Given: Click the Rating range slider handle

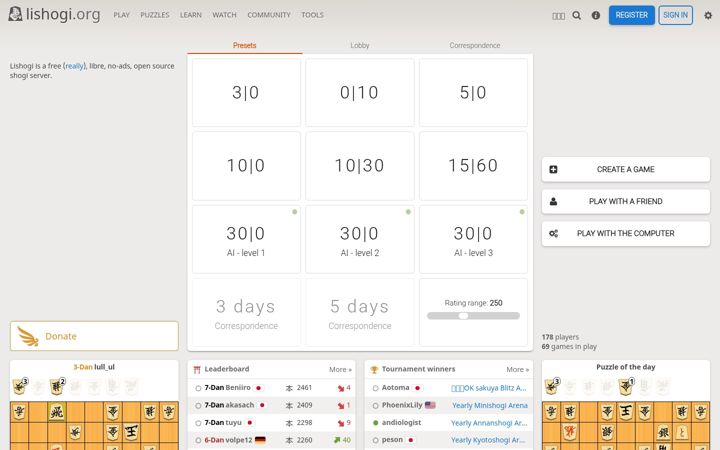Looking at the screenshot, I should point(463,316).
